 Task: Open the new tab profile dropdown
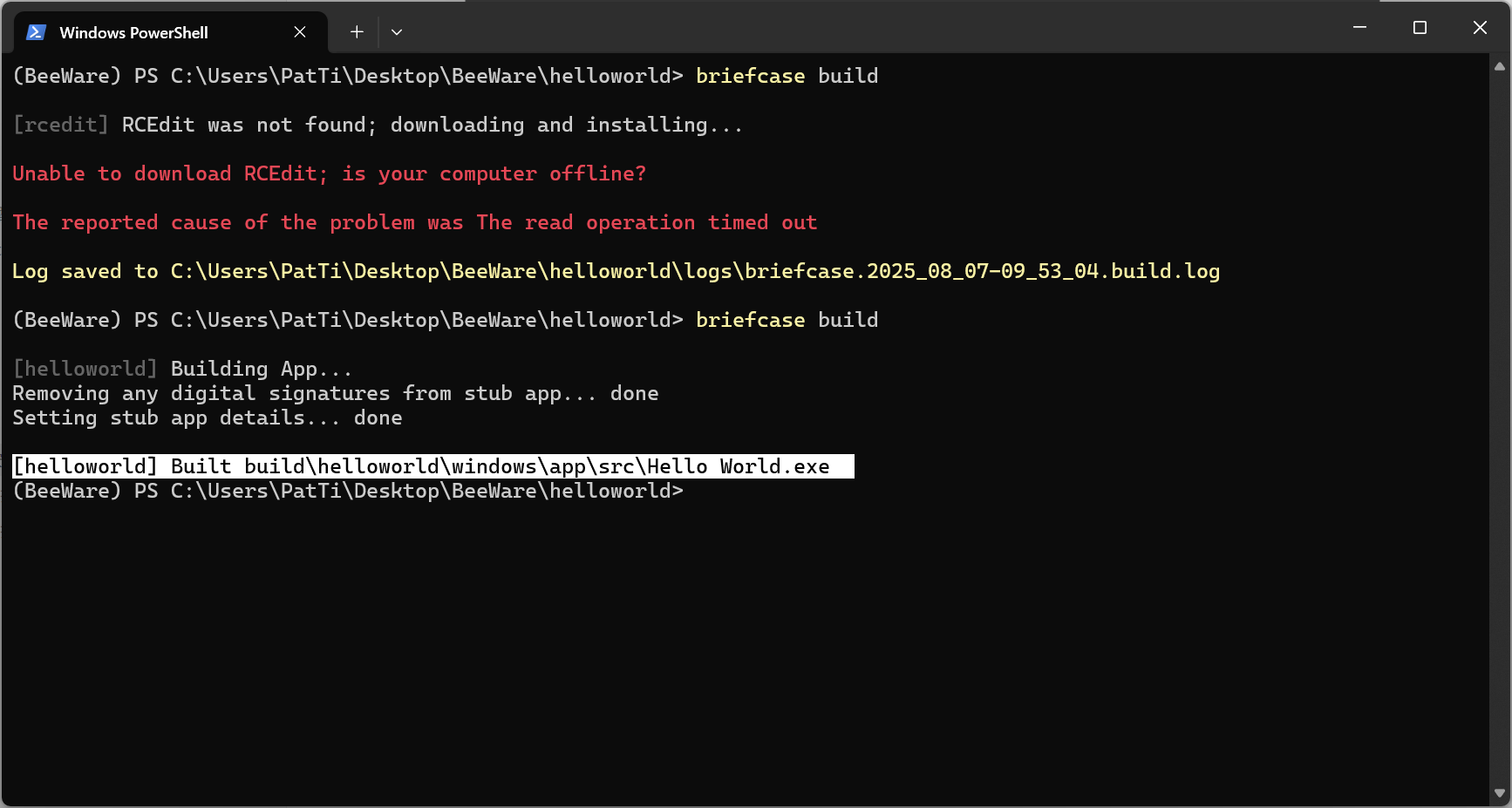click(397, 32)
